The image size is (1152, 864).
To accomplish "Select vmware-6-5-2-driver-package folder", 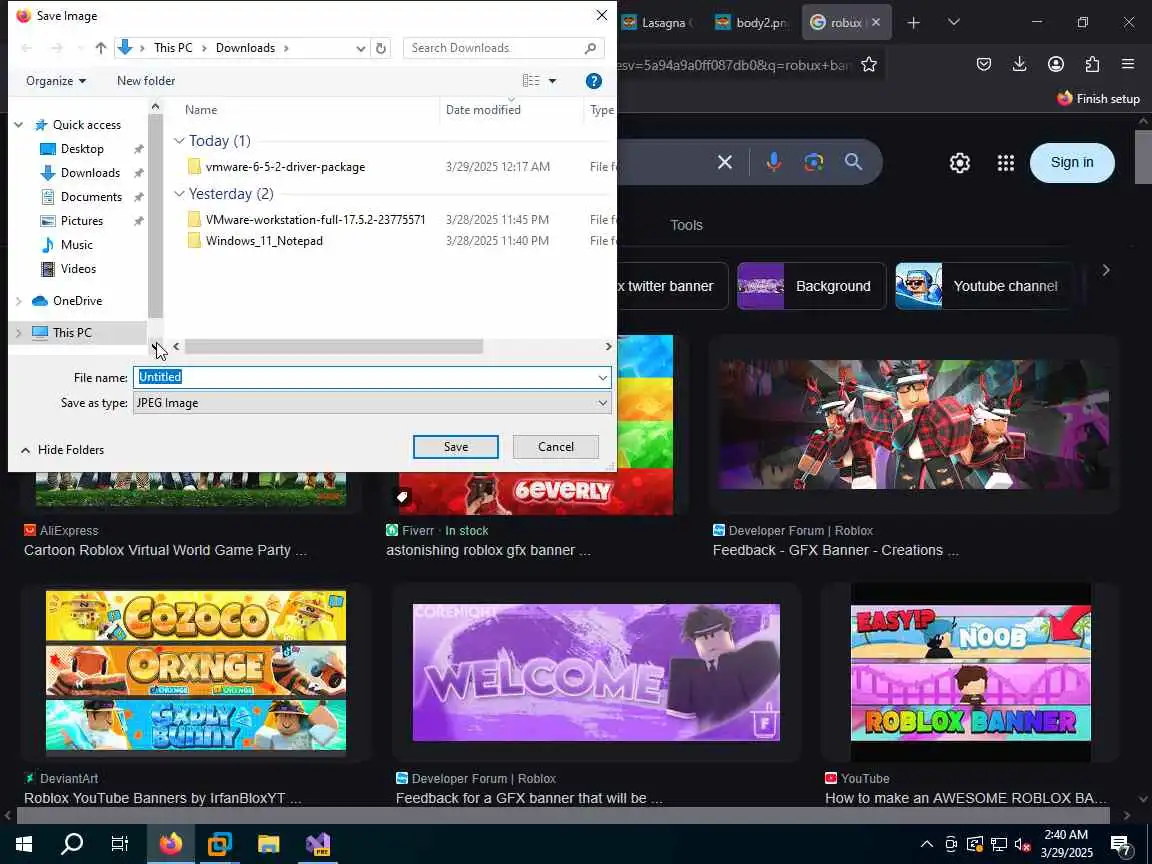I will point(285,167).
